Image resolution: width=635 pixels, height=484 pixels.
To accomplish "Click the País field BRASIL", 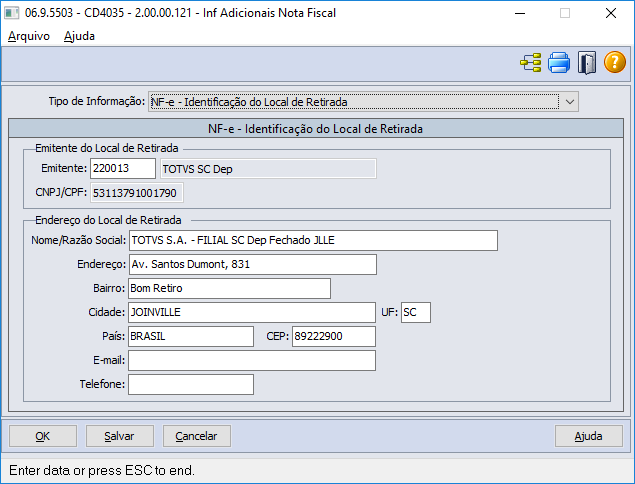I will pos(191,336).
